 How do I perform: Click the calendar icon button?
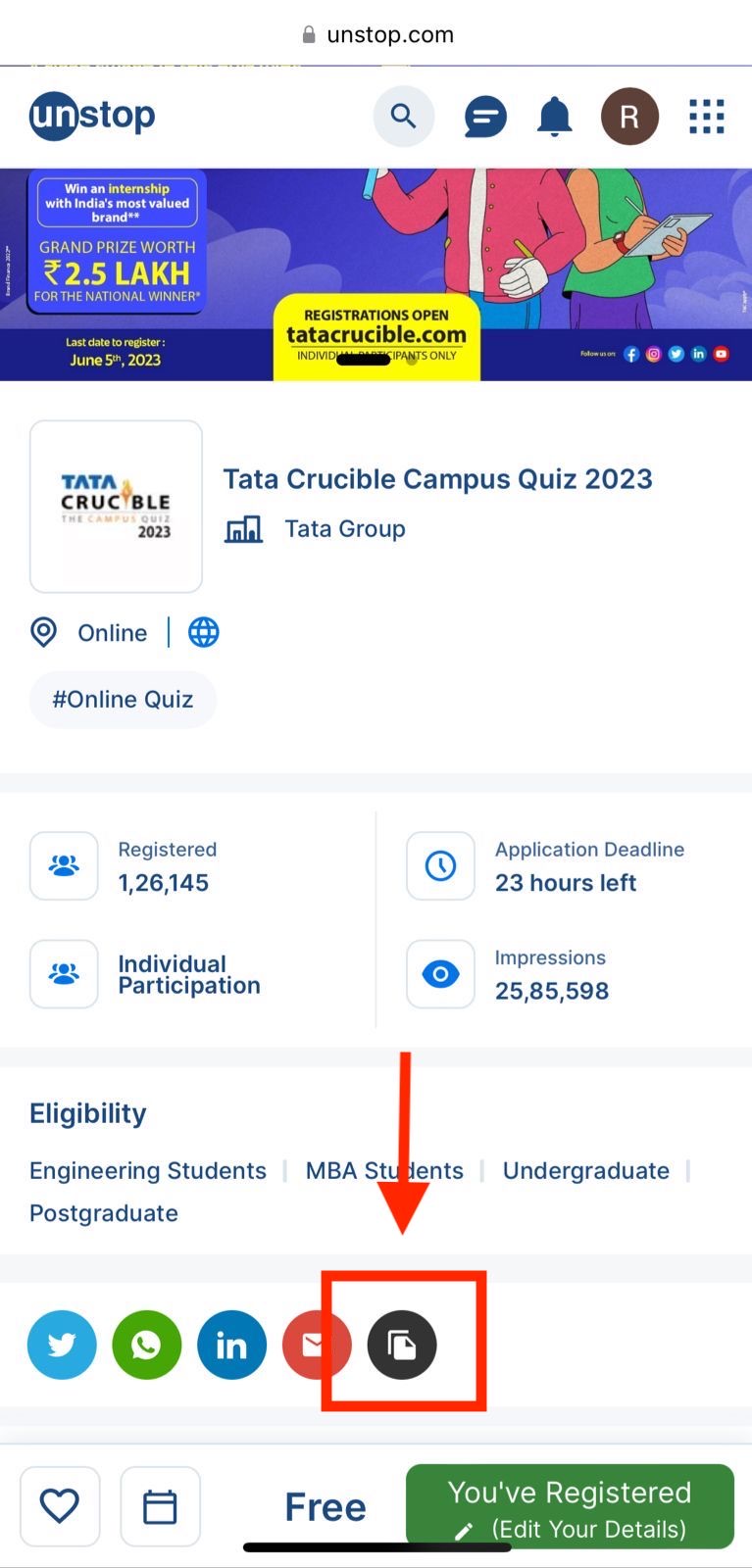pyautogui.click(x=160, y=1506)
